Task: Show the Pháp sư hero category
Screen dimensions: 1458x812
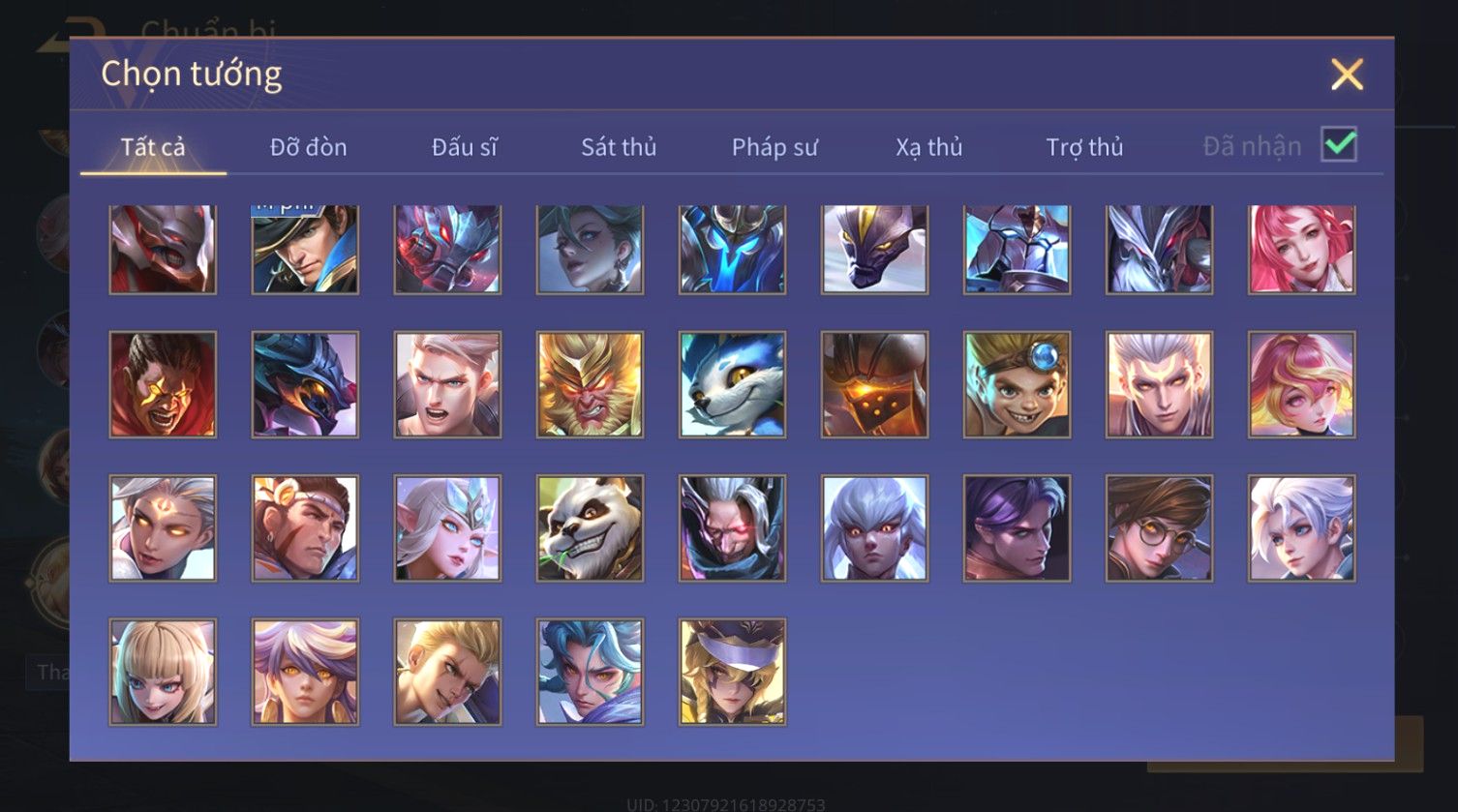Action: (x=775, y=147)
